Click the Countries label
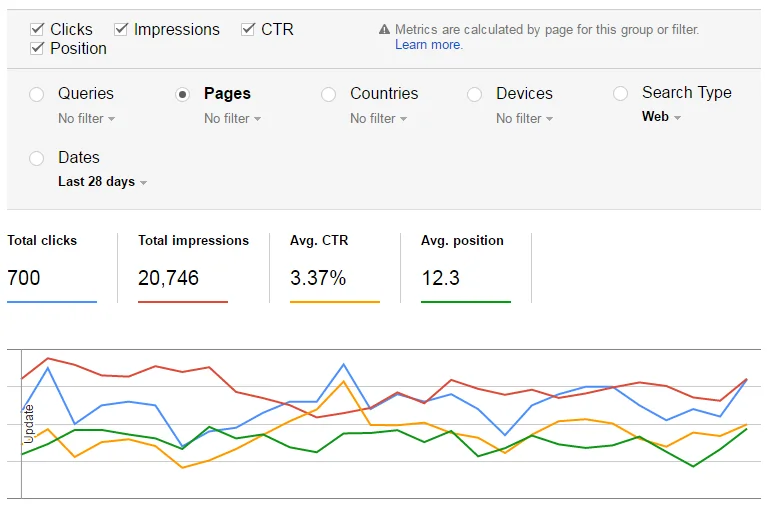Image resolution: width=767 pixels, height=505 pixels. (384, 93)
